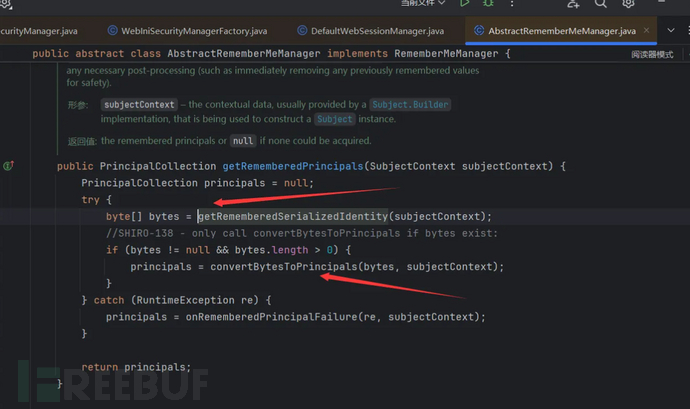Click the implemented method gutter icon

tap(8, 165)
